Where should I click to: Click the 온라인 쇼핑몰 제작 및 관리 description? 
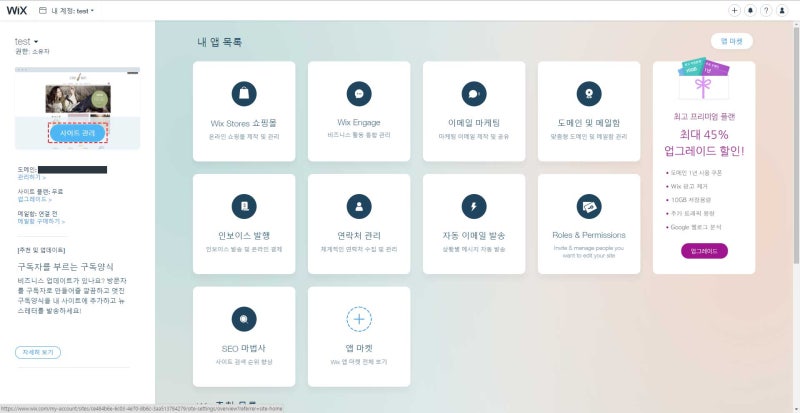pos(244,137)
